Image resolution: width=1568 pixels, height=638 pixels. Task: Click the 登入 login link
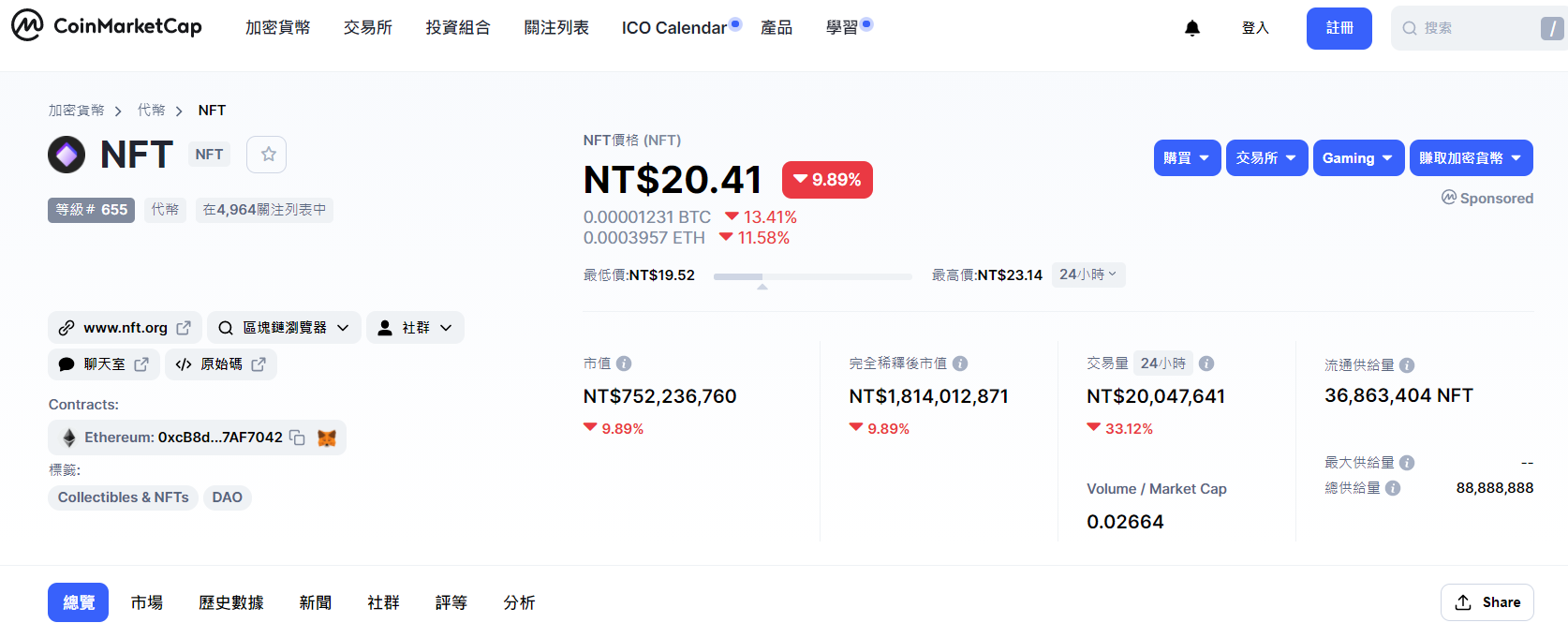[x=1255, y=28]
